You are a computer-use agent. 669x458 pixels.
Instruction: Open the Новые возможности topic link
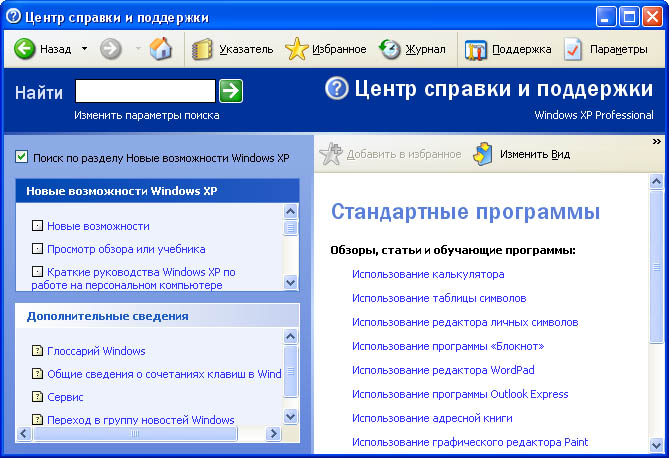pyautogui.click(x=98, y=226)
